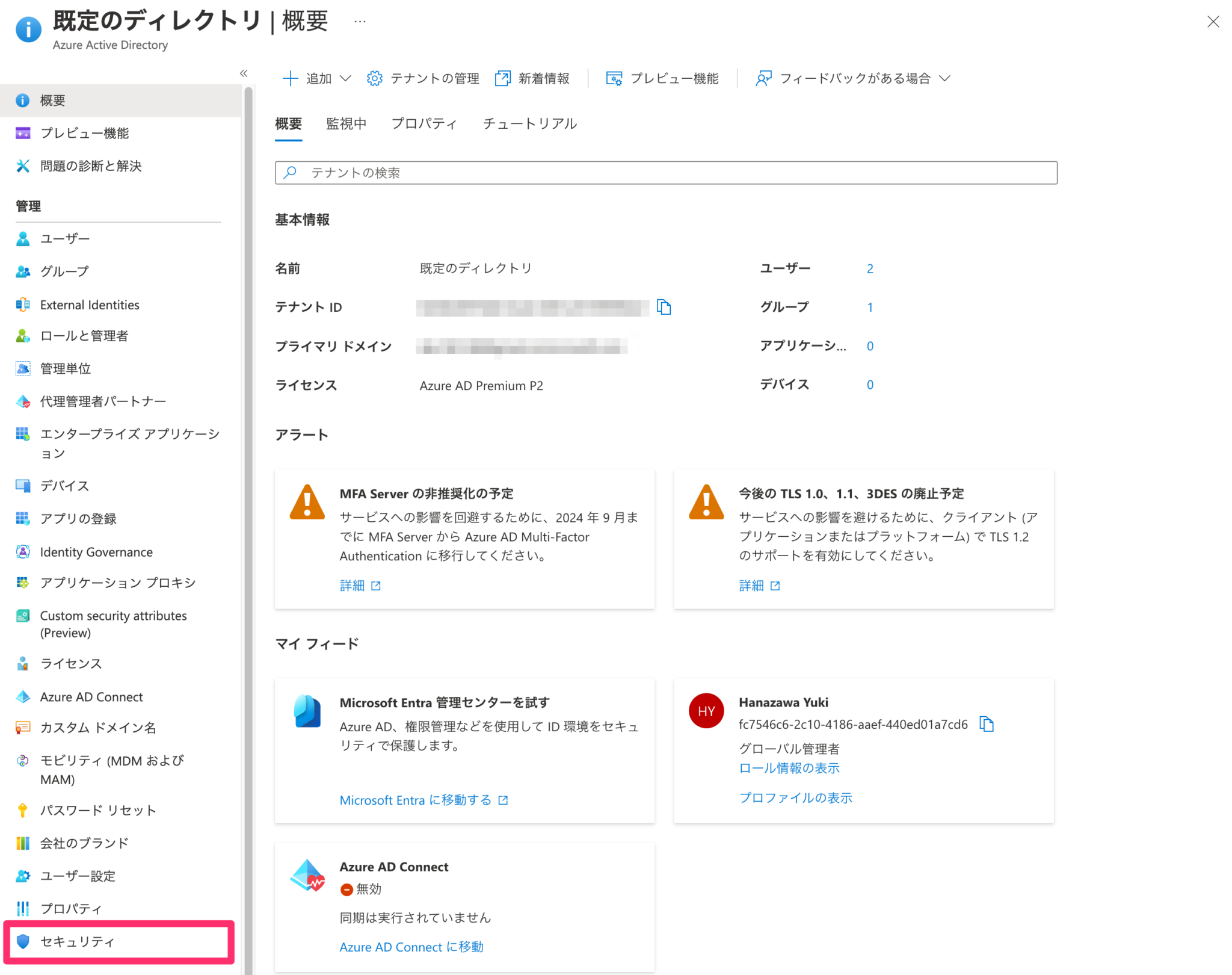Open the デバイス section

64,485
